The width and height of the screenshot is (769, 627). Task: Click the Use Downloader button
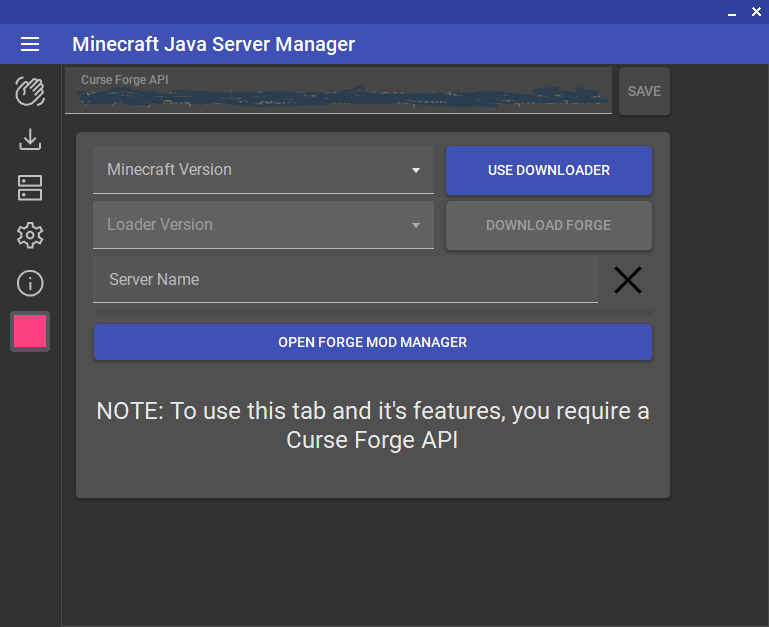(x=549, y=170)
